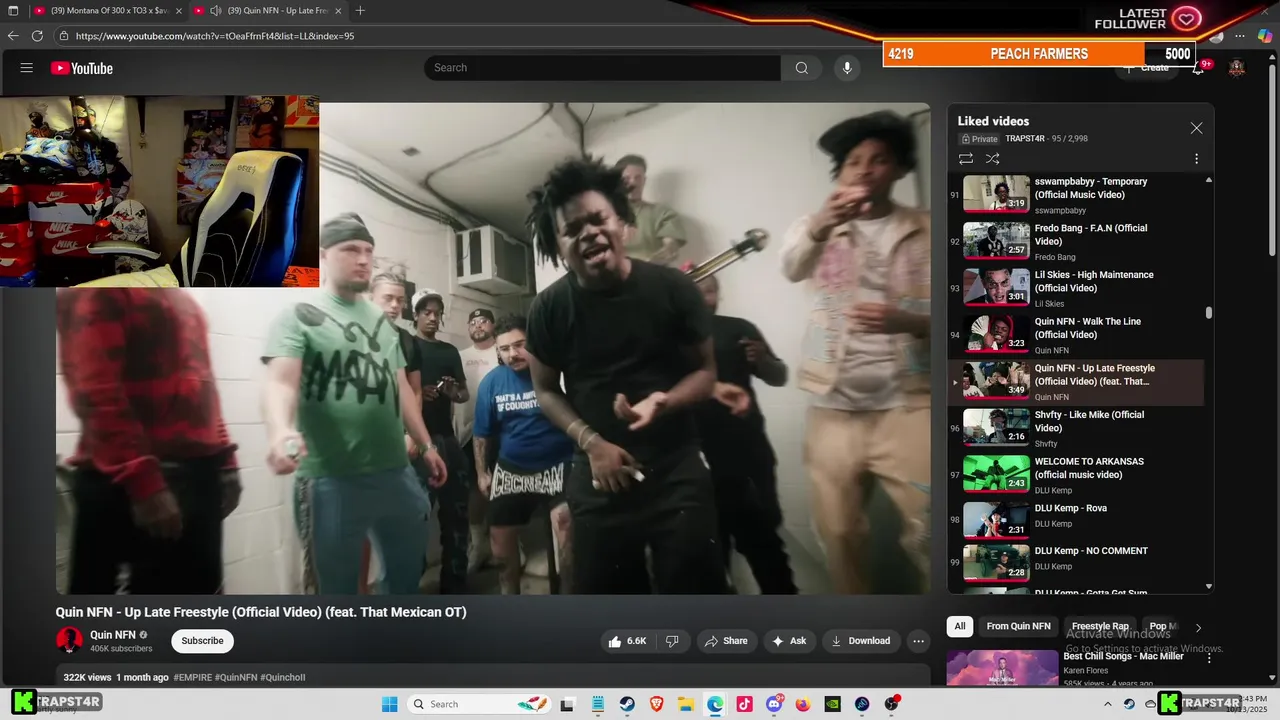View site information icon in address bar
1280x720 pixels.
pos(64,36)
